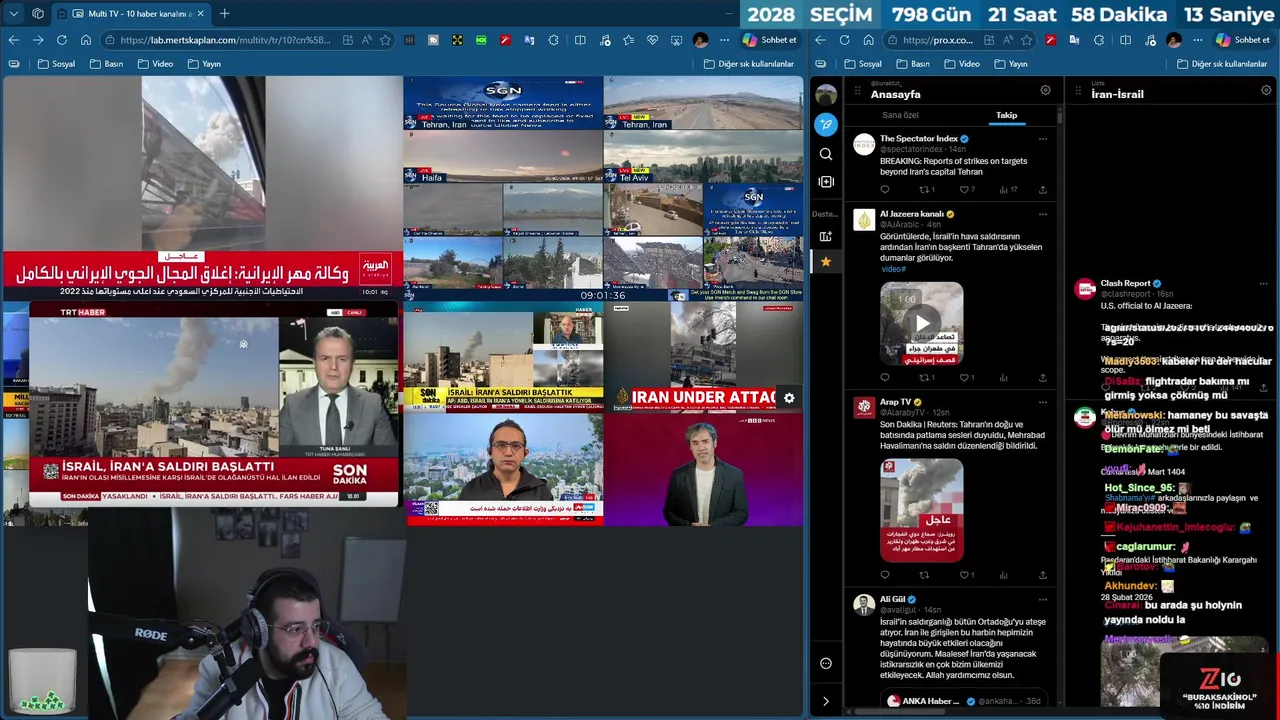Open Basın bookmarks folder in X Pro window
The height and width of the screenshot is (720, 1280).
(914, 64)
